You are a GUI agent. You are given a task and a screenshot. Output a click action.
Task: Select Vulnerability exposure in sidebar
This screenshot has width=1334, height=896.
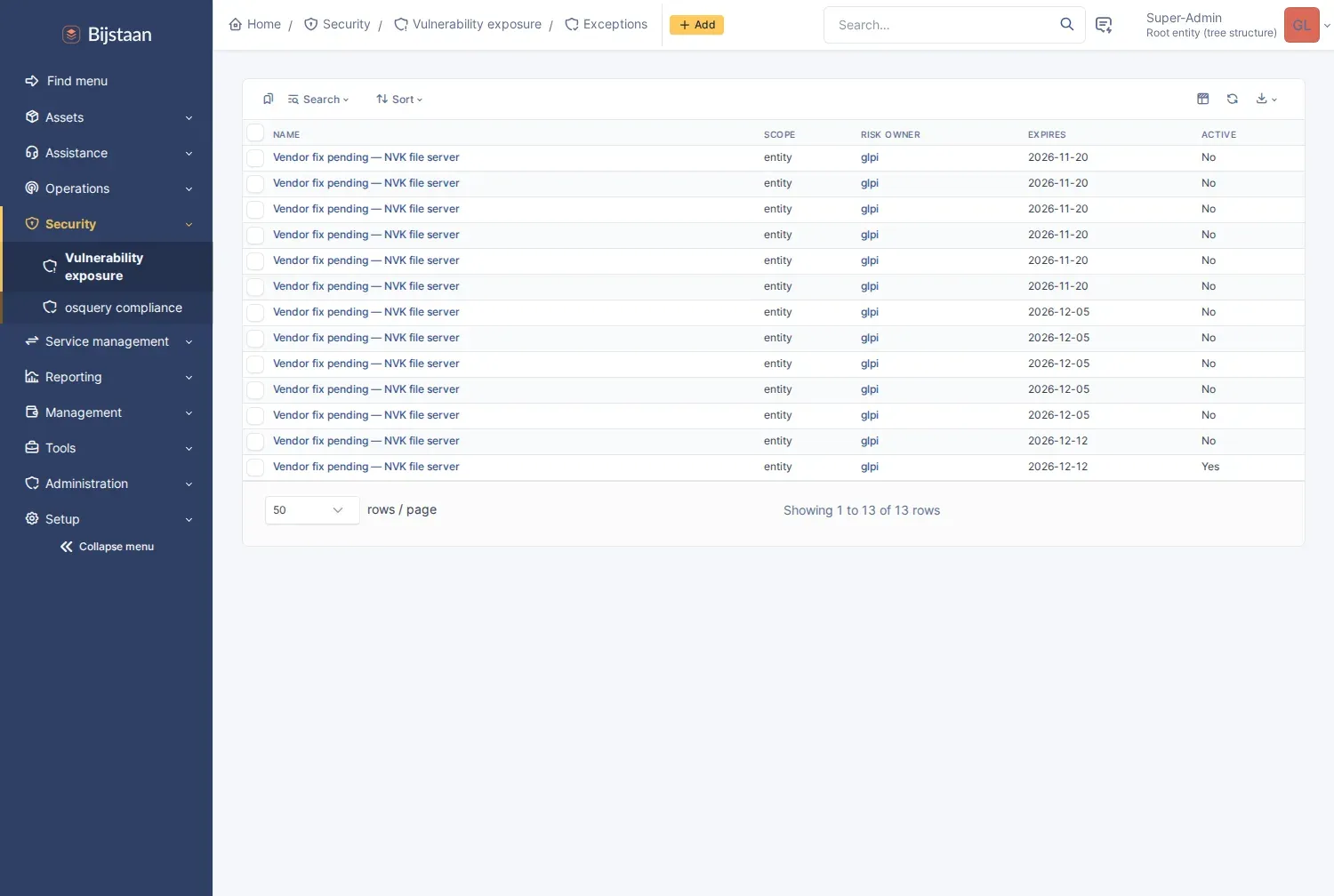pos(108,267)
